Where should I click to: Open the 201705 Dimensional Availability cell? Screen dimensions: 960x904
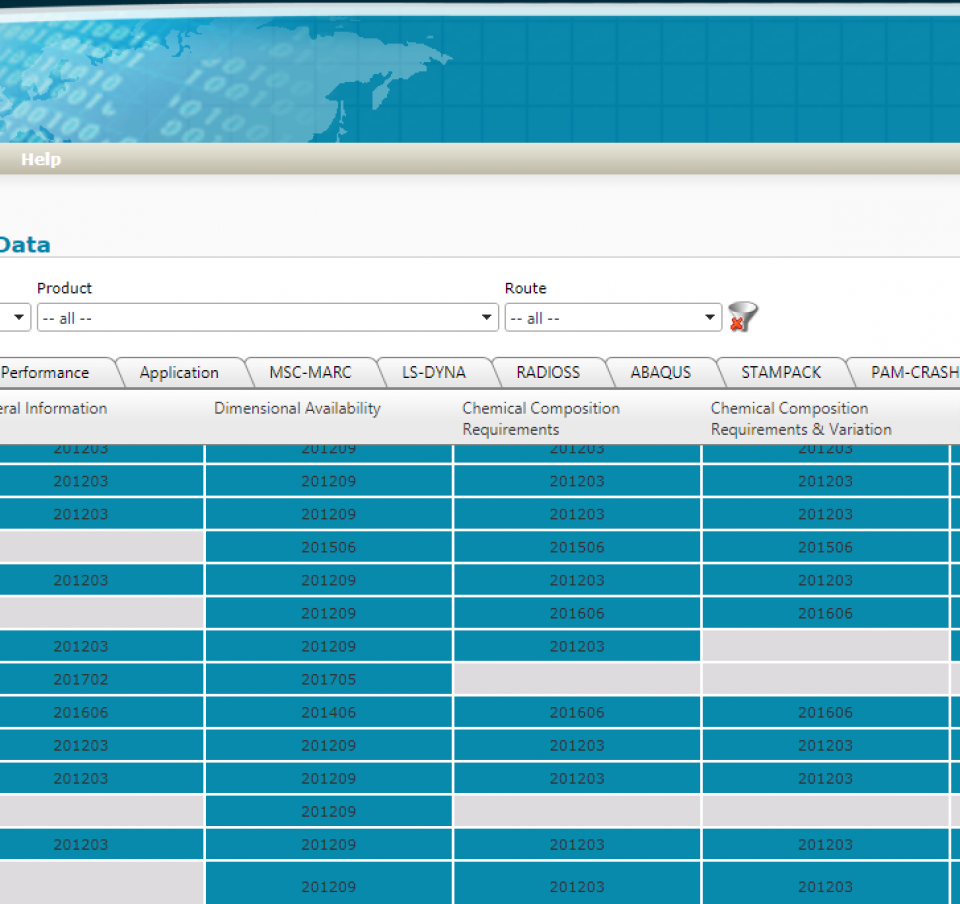tap(329, 679)
